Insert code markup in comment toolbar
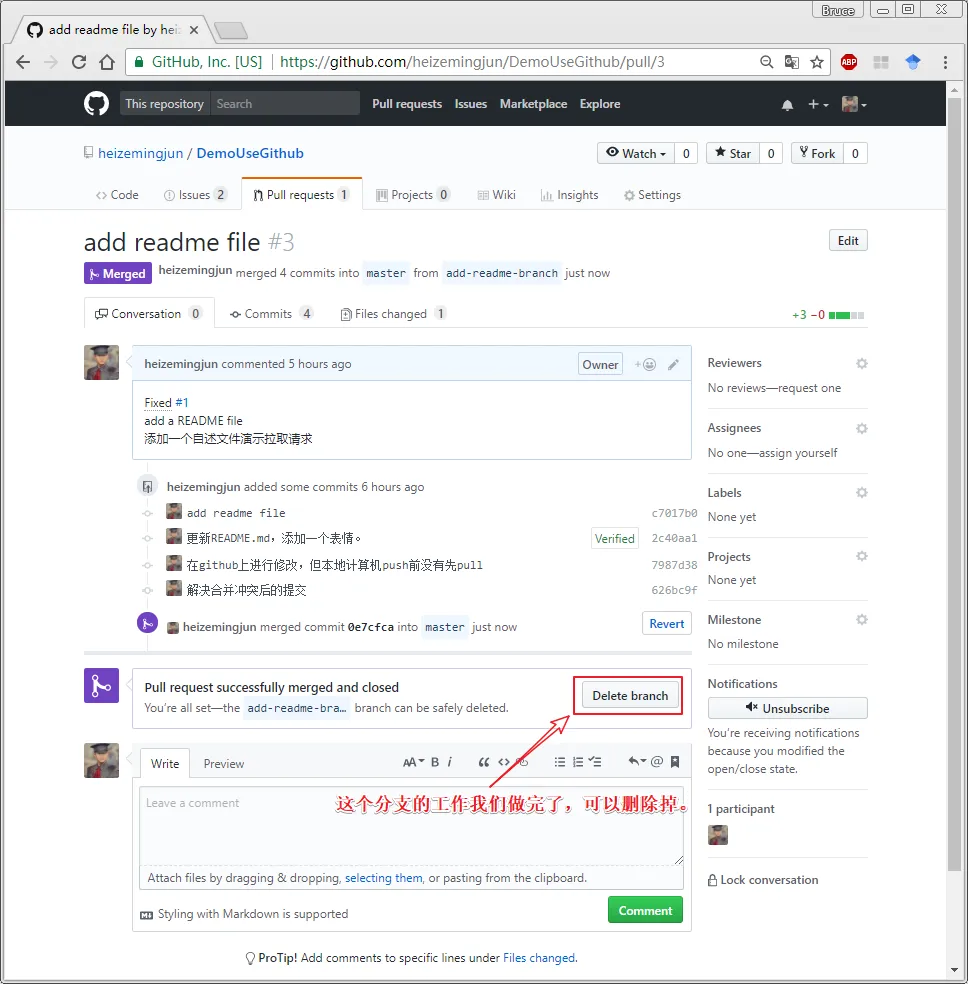This screenshot has width=968, height=984. pyautogui.click(x=504, y=762)
